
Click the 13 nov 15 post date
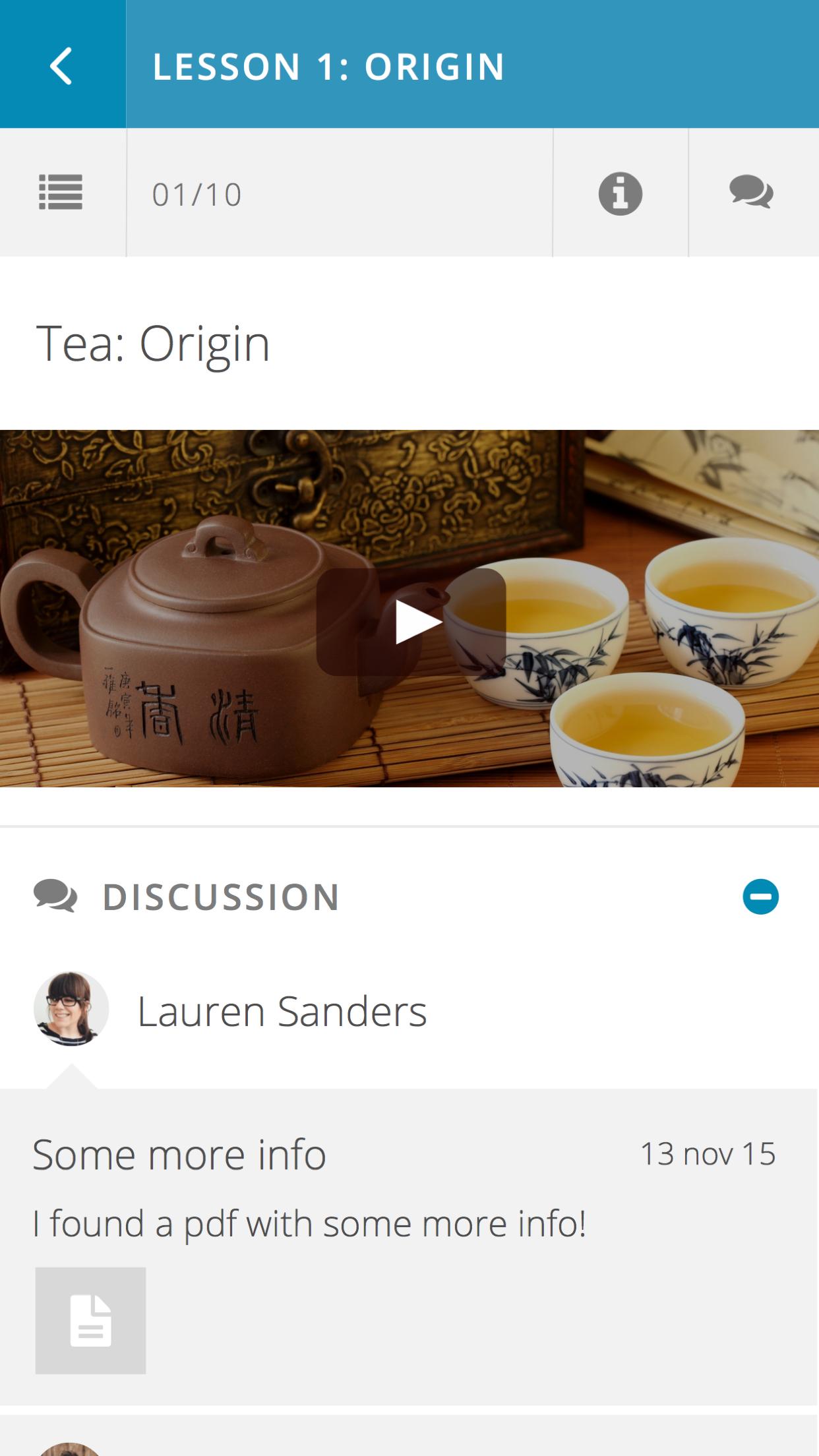pos(708,1154)
